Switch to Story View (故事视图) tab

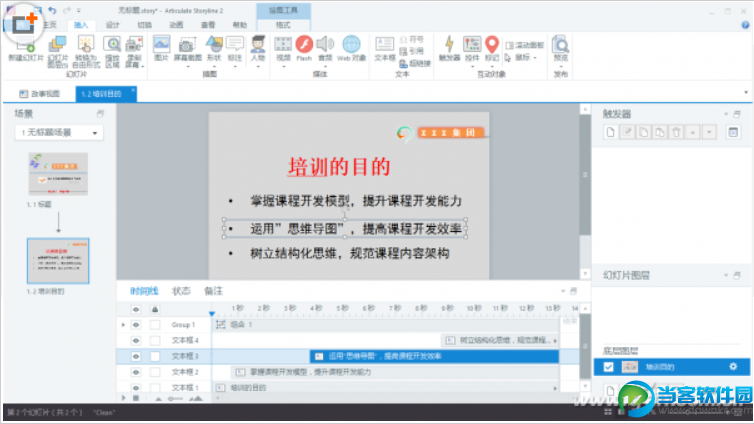(x=40, y=94)
